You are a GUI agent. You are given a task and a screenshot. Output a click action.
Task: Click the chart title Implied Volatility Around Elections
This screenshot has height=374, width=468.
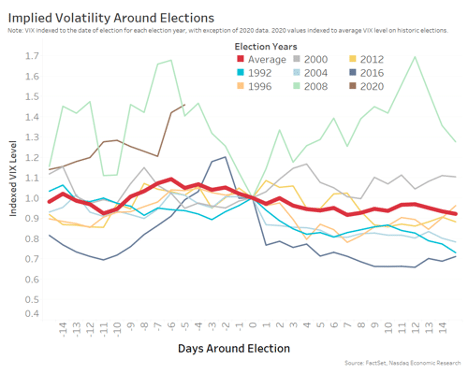coord(111,18)
